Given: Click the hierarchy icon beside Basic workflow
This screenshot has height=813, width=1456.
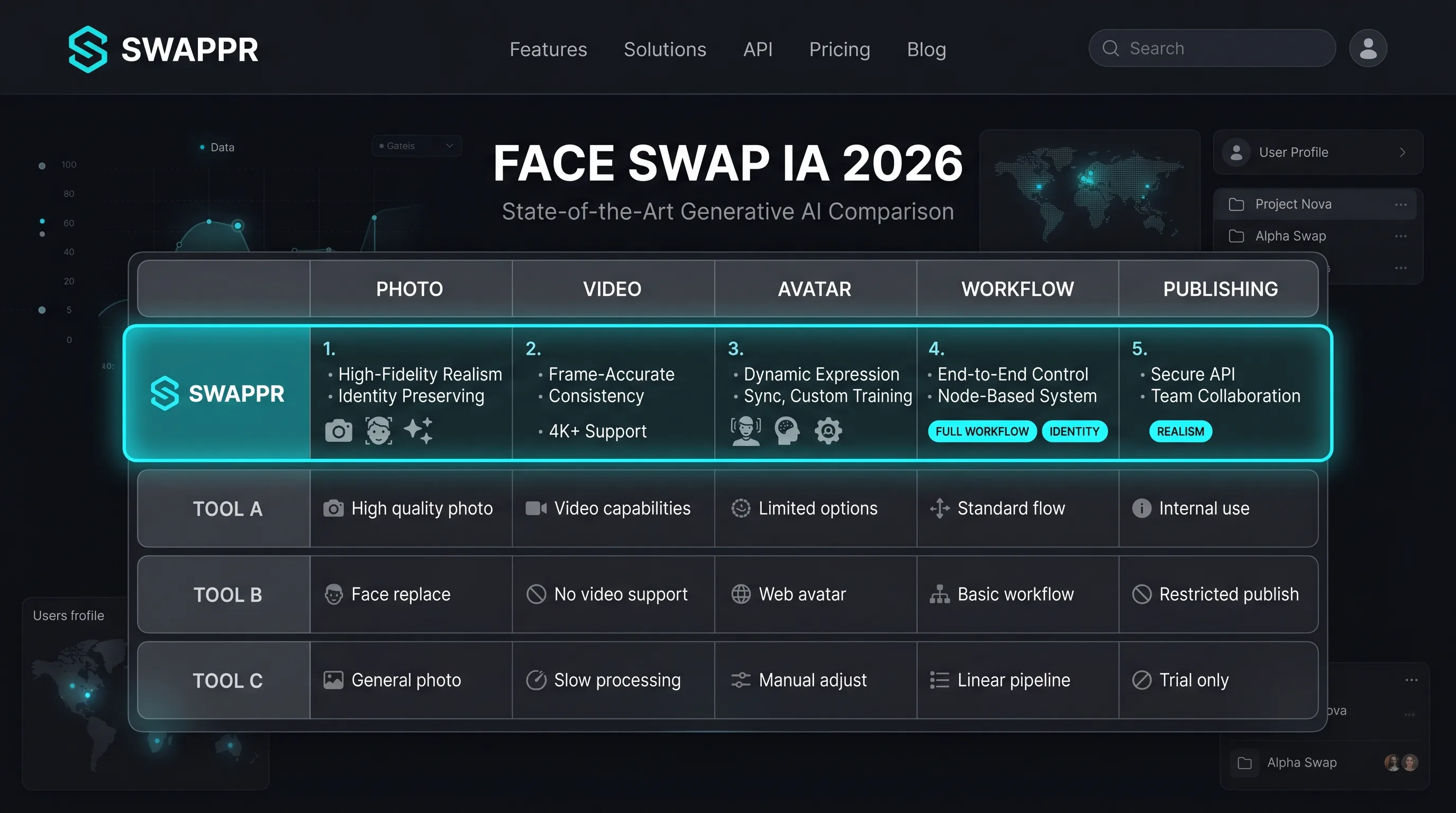Looking at the screenshot, I should click(940, 594).
